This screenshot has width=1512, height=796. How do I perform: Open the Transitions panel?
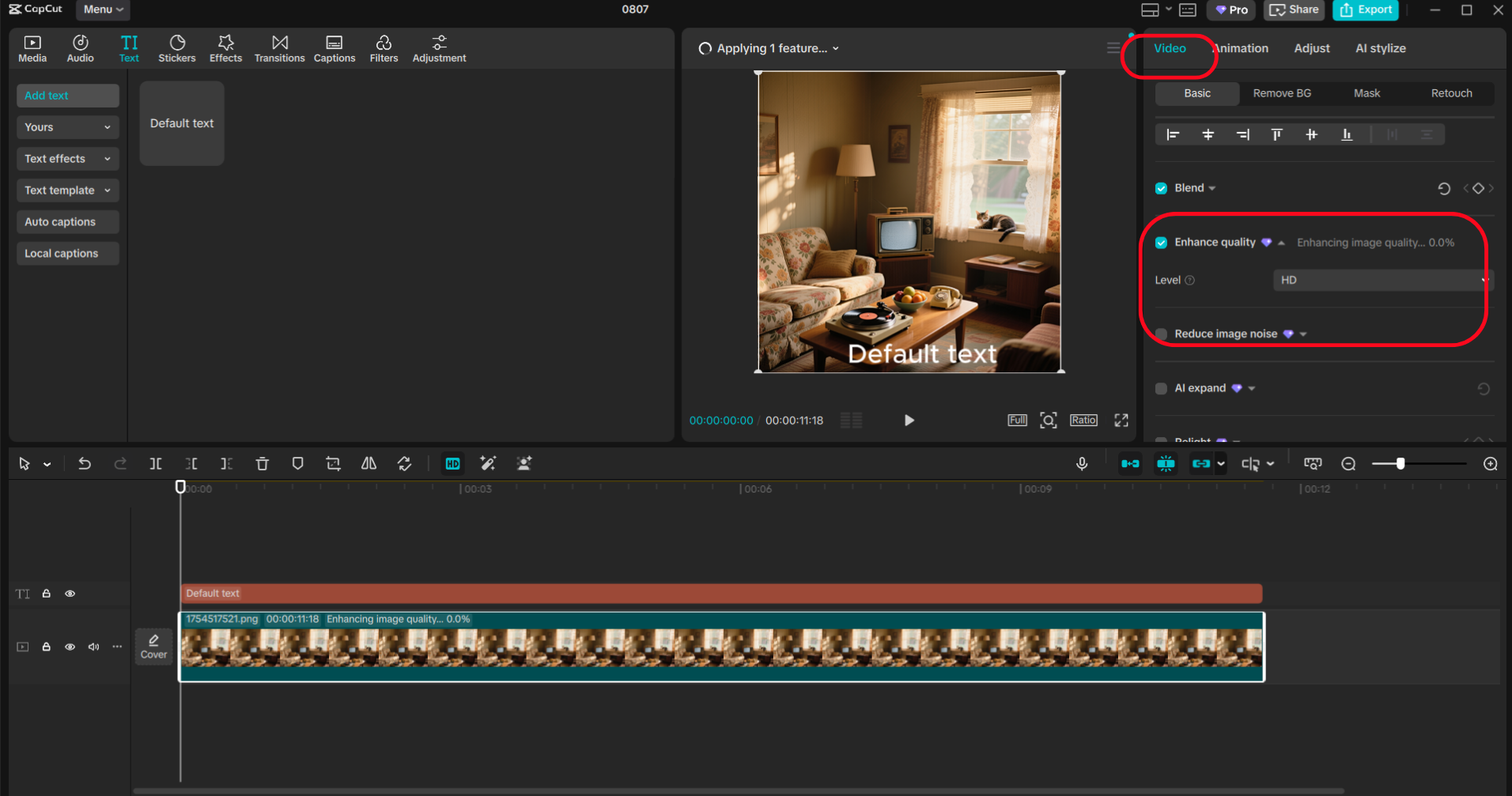click(x=279, y=47)
